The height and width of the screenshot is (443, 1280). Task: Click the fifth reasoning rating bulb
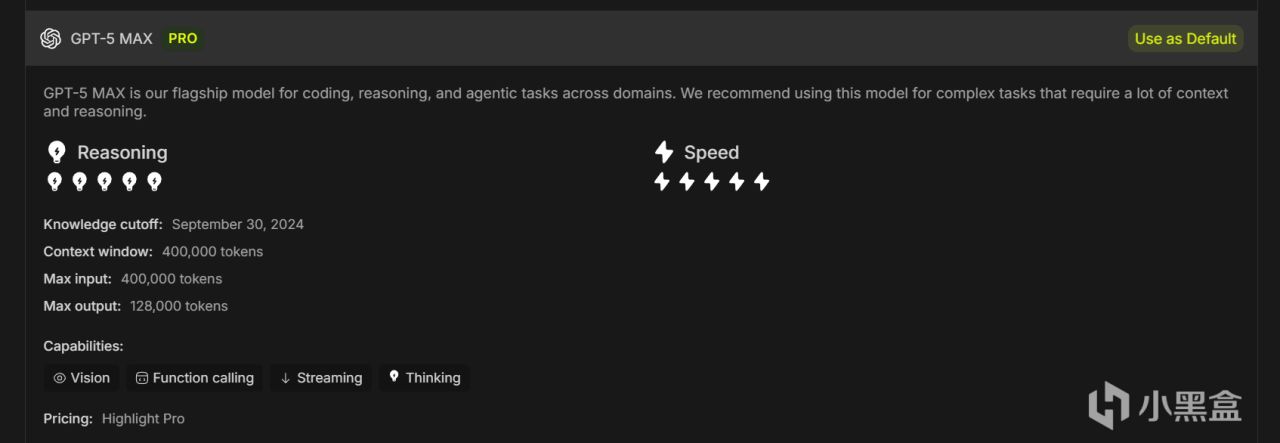[154, 181]
